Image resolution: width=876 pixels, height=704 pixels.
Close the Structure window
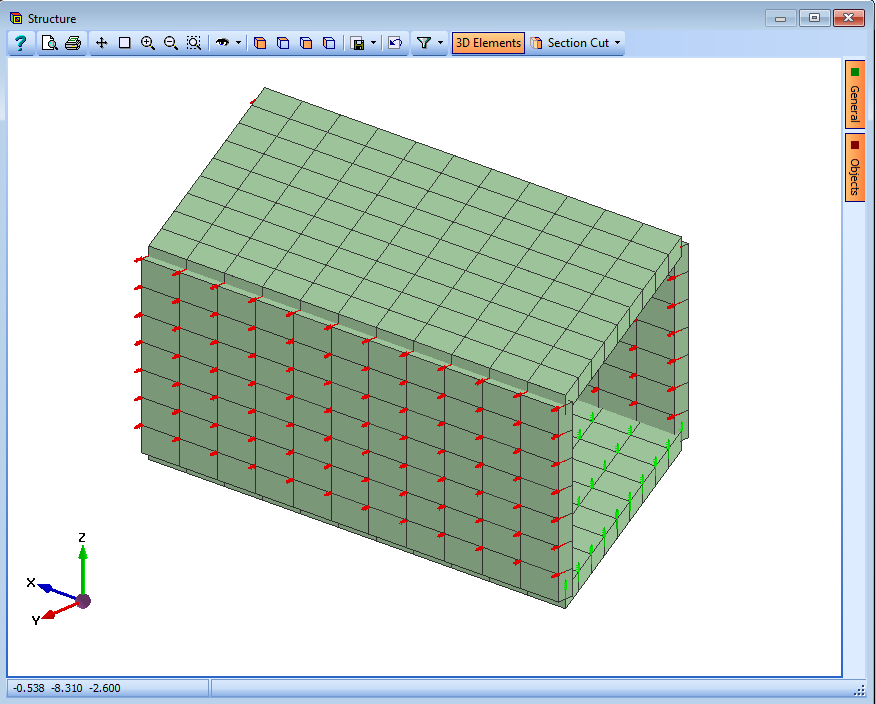point(848,18)
